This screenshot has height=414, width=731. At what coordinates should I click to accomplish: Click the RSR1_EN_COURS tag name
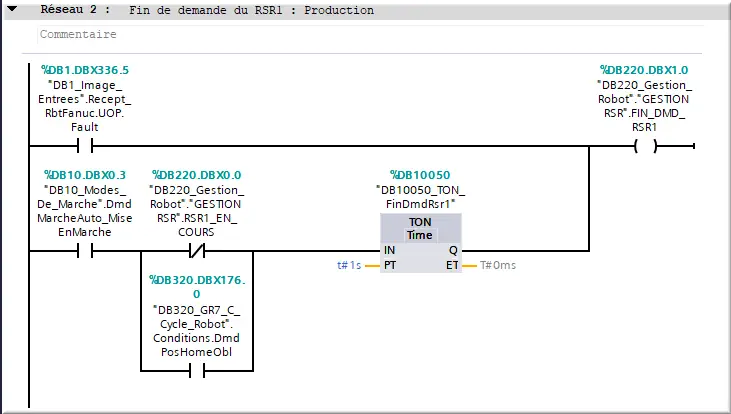click(x=196, y=211)
